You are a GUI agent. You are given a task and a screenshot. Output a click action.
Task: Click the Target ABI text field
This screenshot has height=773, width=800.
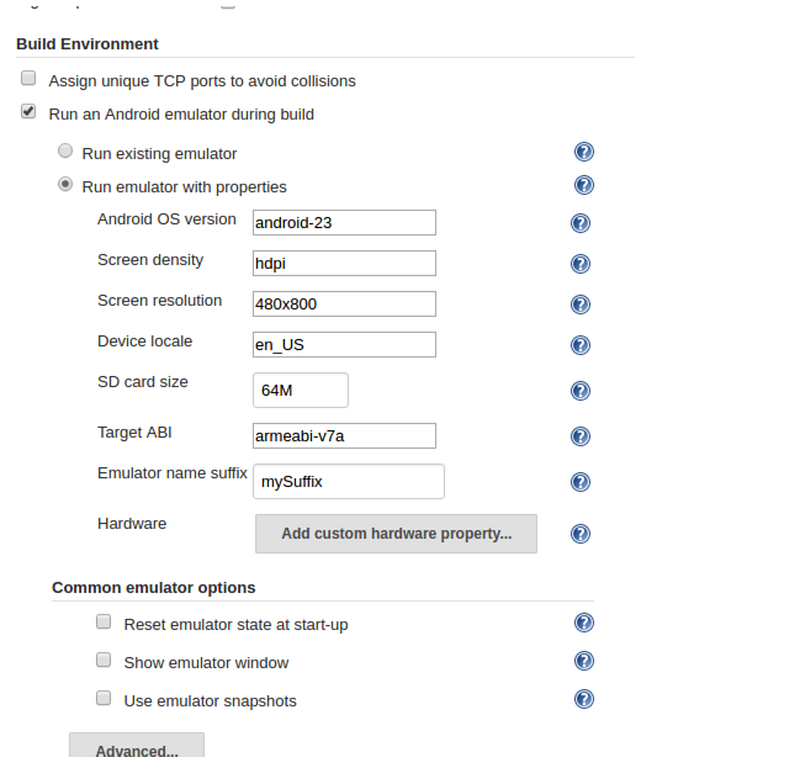344,436
